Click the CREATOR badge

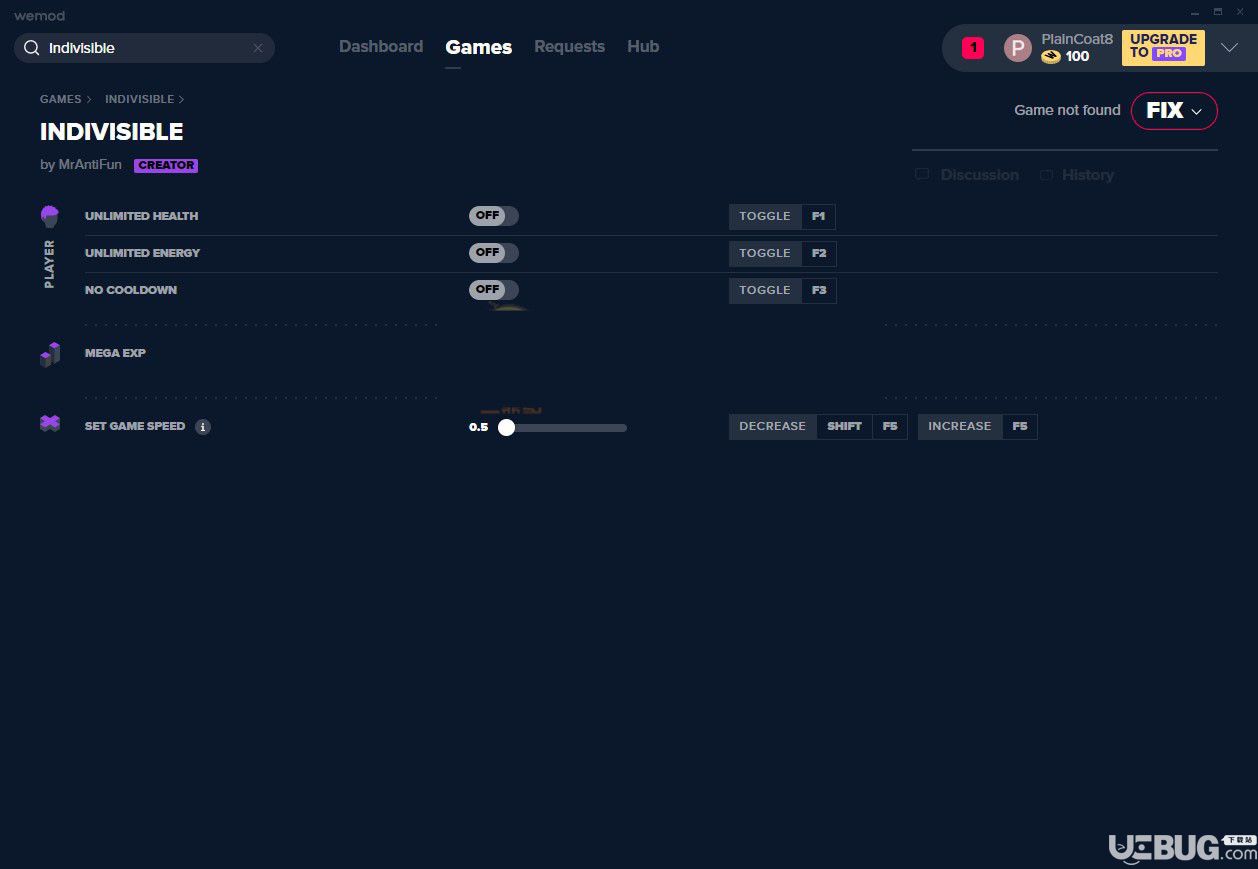166,166
